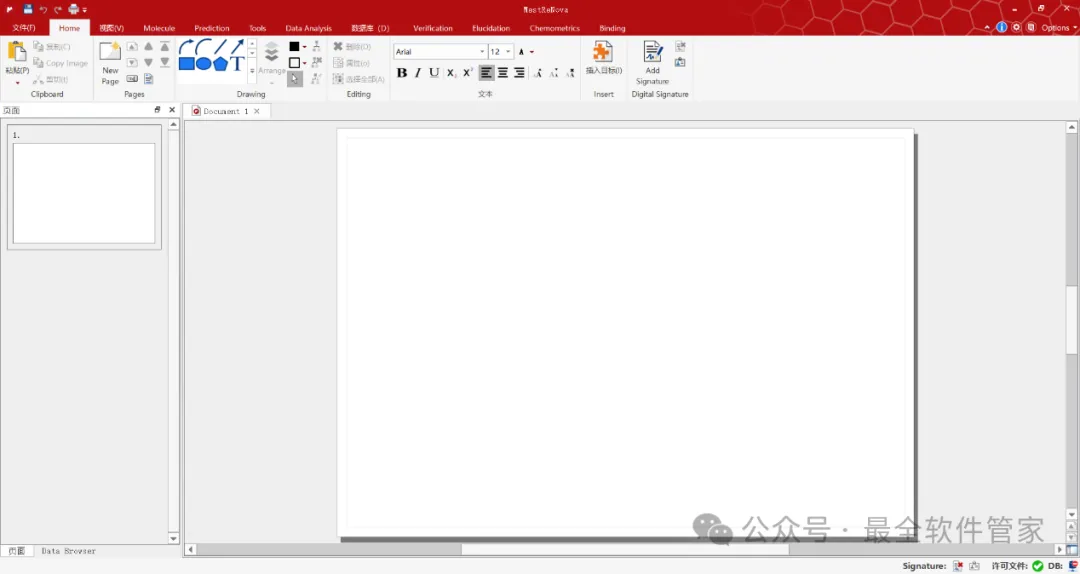Open the Molecule ribbon tab
This screenshot has height=574, width=1080.
point(159,28)
